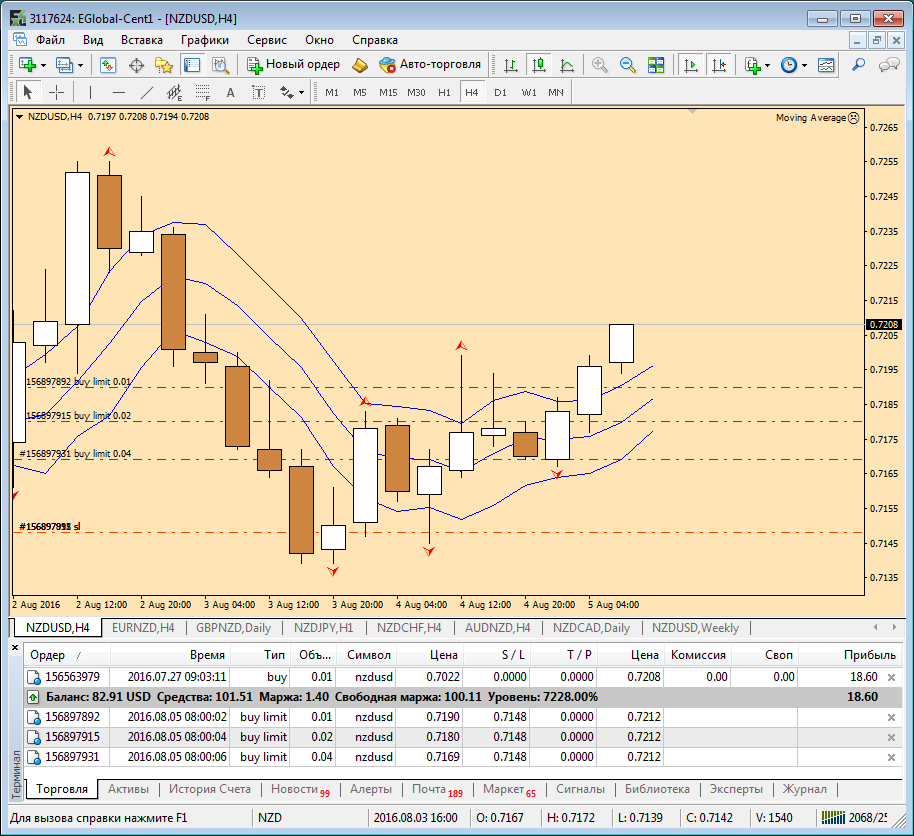This screenshot has width=914, height=836.
Task: Open the Графики menu
Action: click(205, 40)
